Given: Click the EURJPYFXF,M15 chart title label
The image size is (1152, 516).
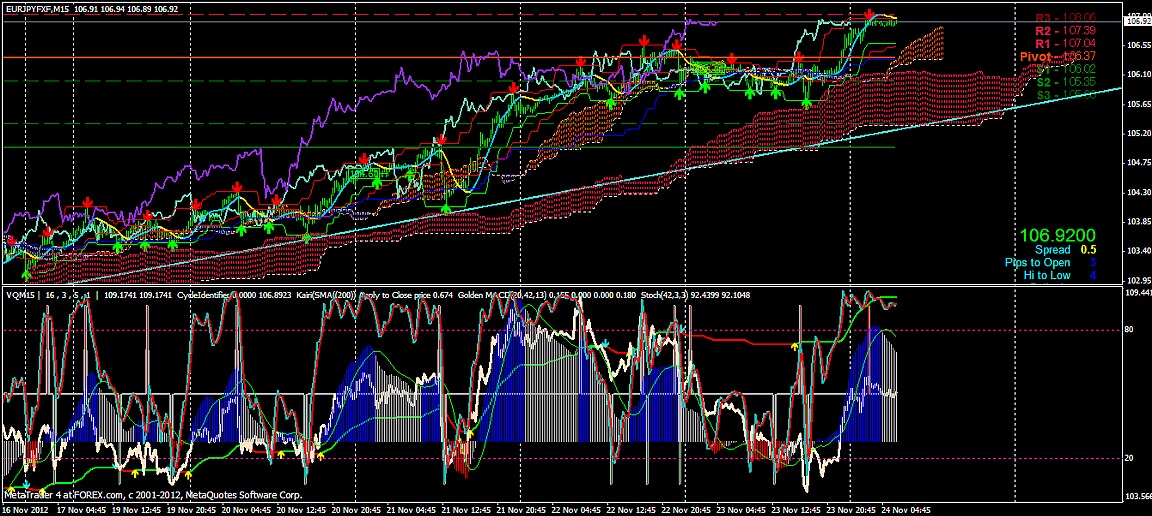Looking at the screenshot, I should [x=38, y=8].
